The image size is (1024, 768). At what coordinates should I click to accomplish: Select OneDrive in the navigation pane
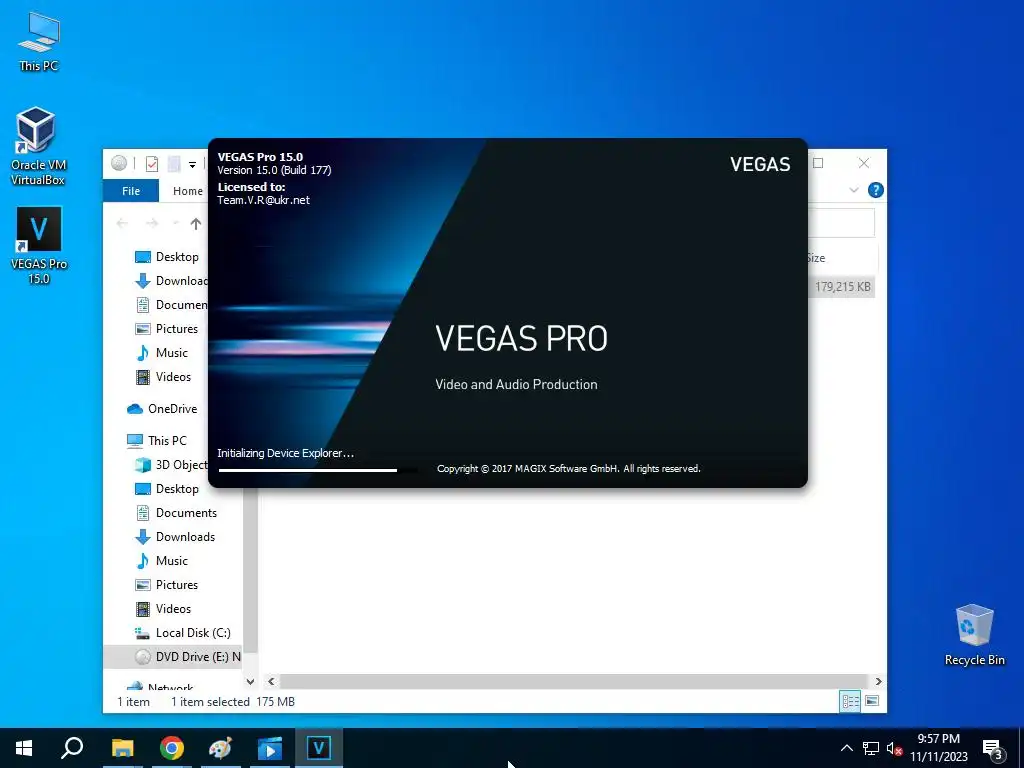[x=162, y=409]
